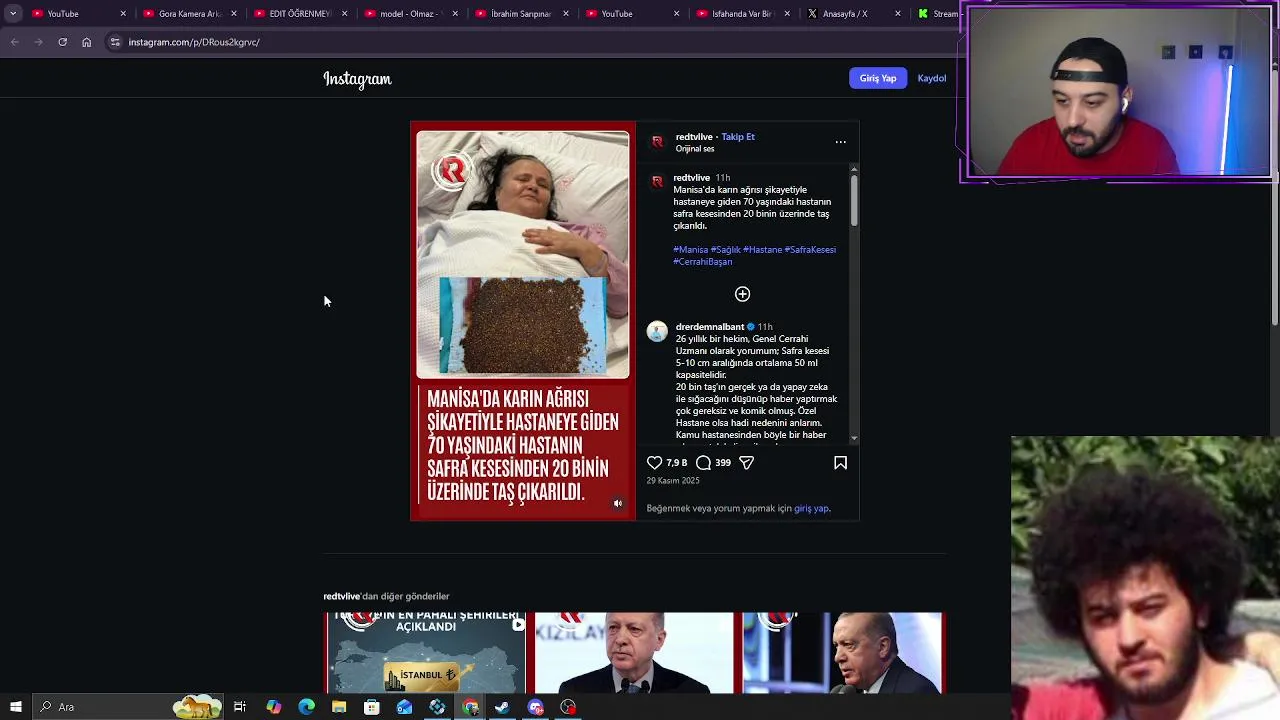Screen dimensions: 1280x720
Task: Go to browser home page icon
Action: pyautogui.click(x=86, y=42)
